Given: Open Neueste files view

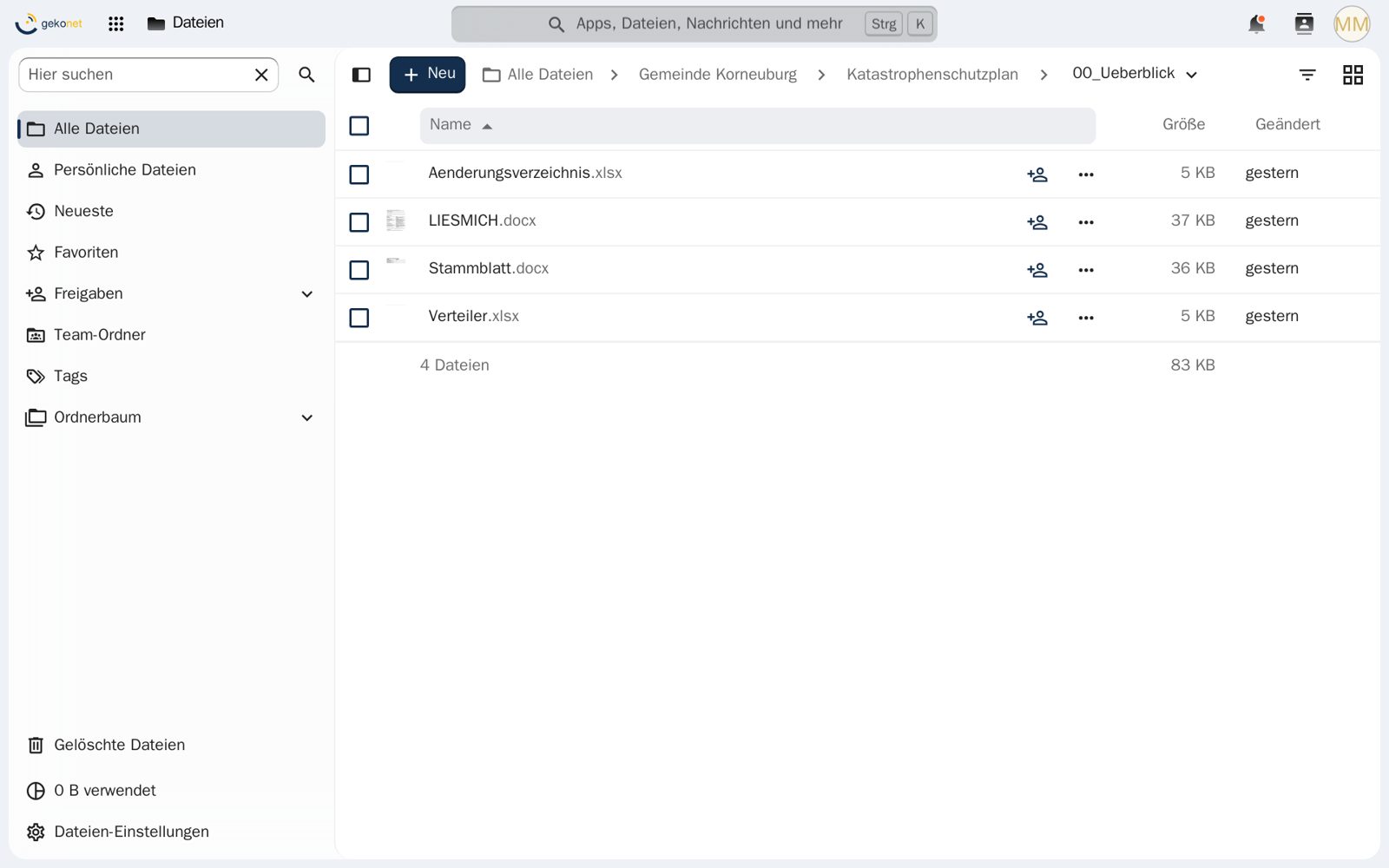Looking at the screenshot, I should pos(171,211).
